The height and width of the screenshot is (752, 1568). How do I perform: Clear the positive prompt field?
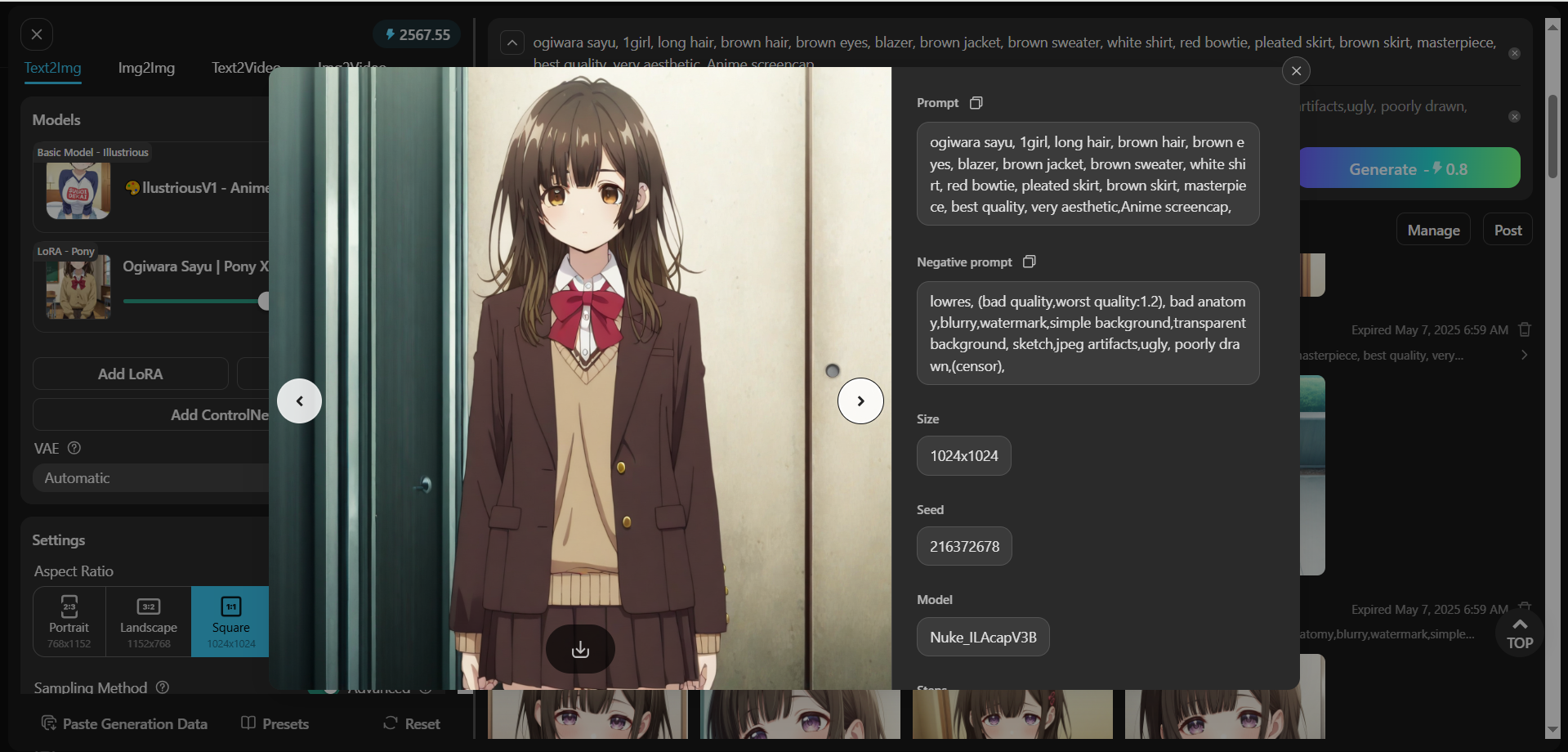(1514, 53)
